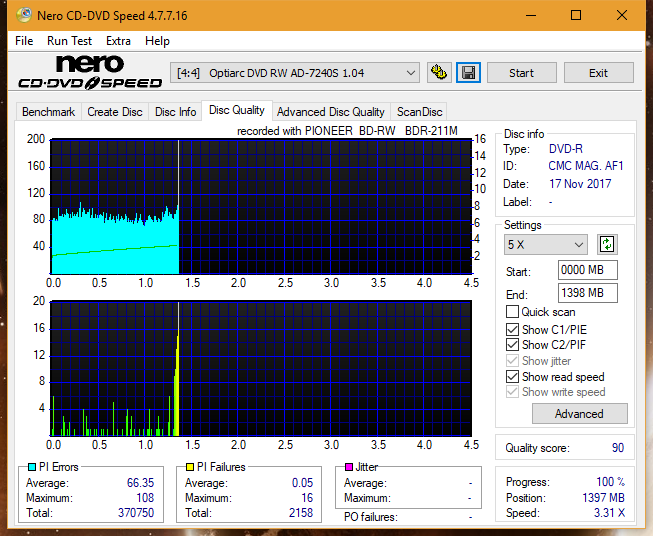
Task: Maximize the Nero window
Action: (x=576, y=15)
